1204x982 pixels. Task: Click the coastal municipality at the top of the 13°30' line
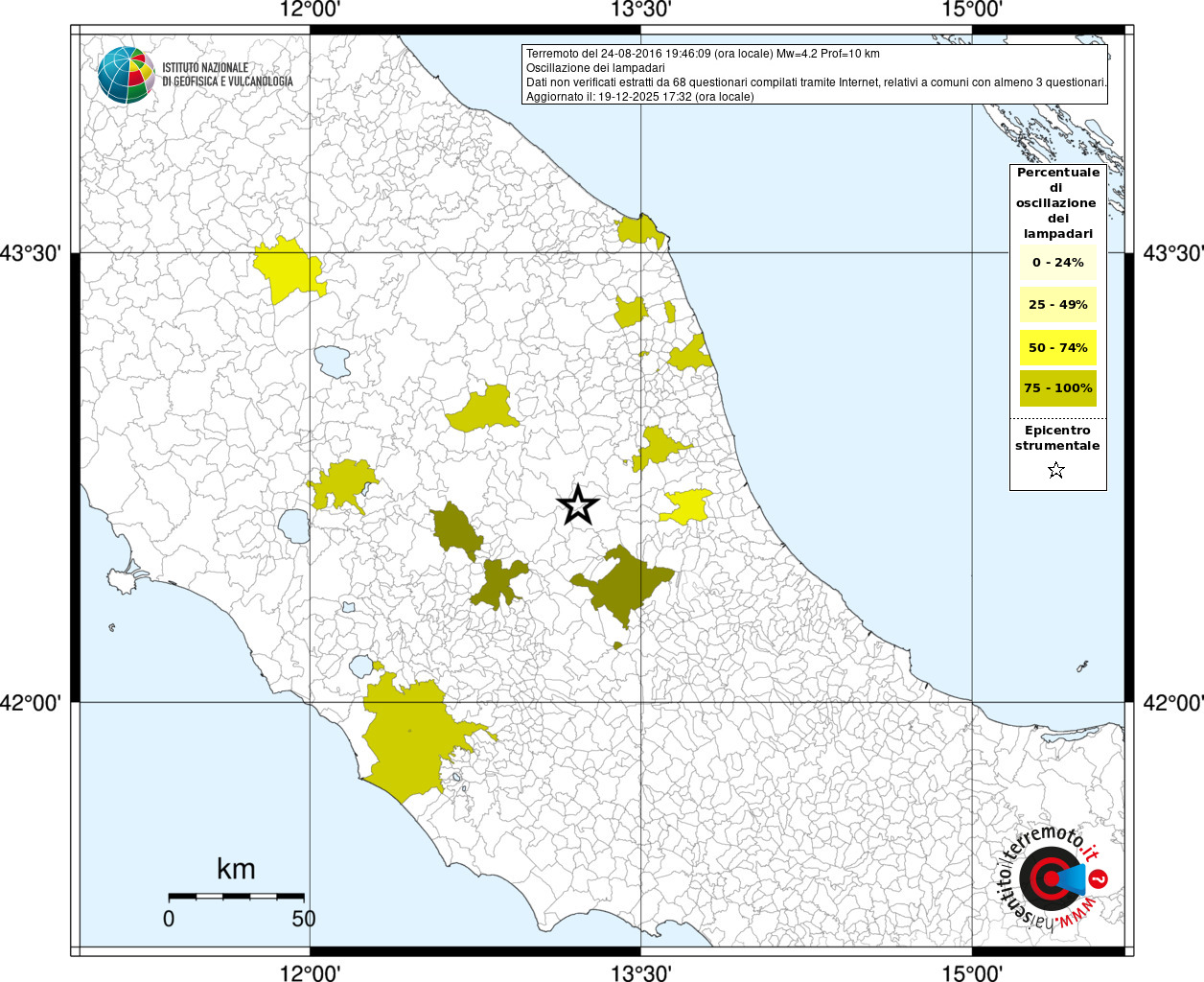(639, 230)
